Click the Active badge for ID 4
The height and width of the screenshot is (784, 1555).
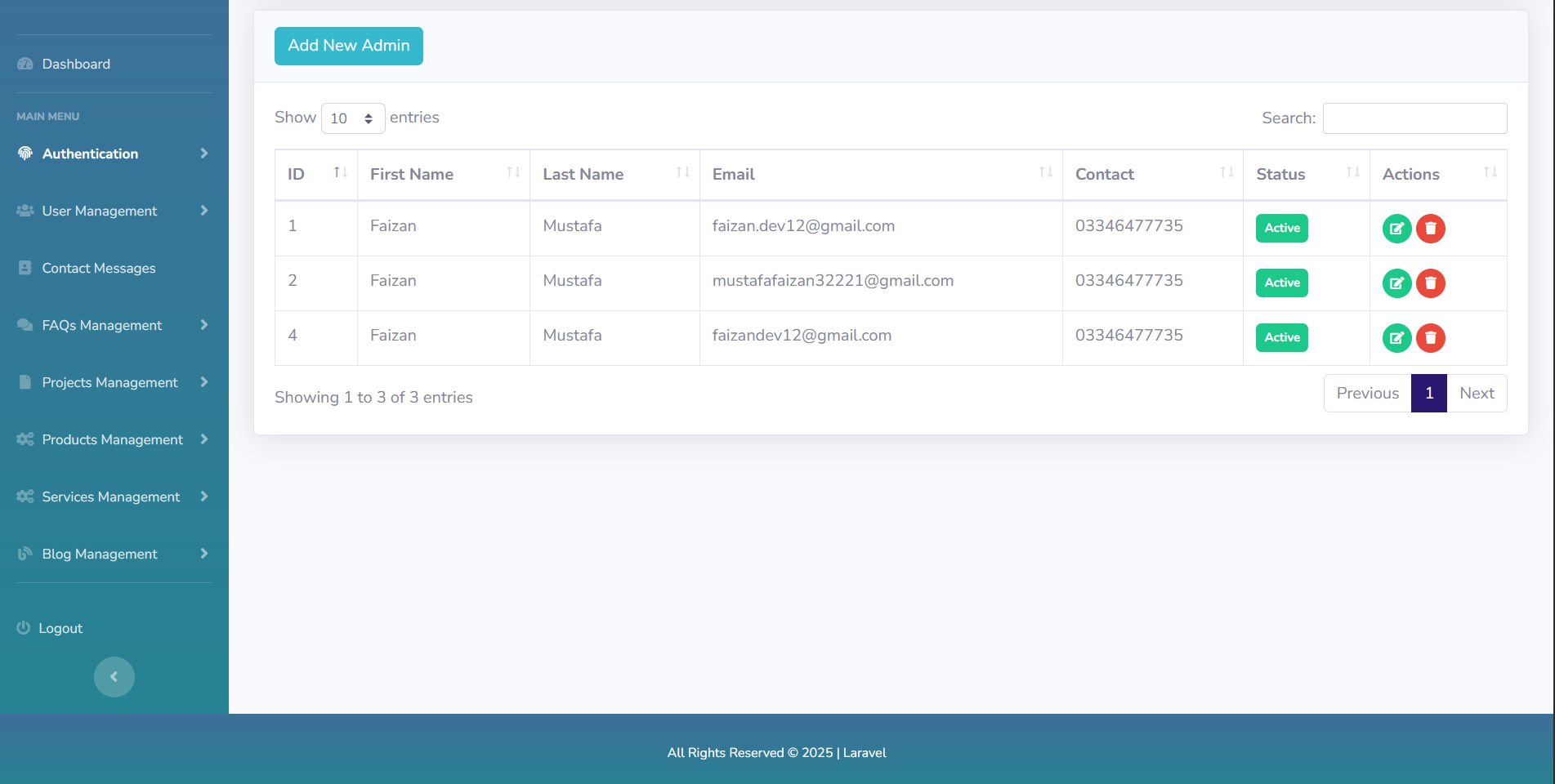point(1282,337)
